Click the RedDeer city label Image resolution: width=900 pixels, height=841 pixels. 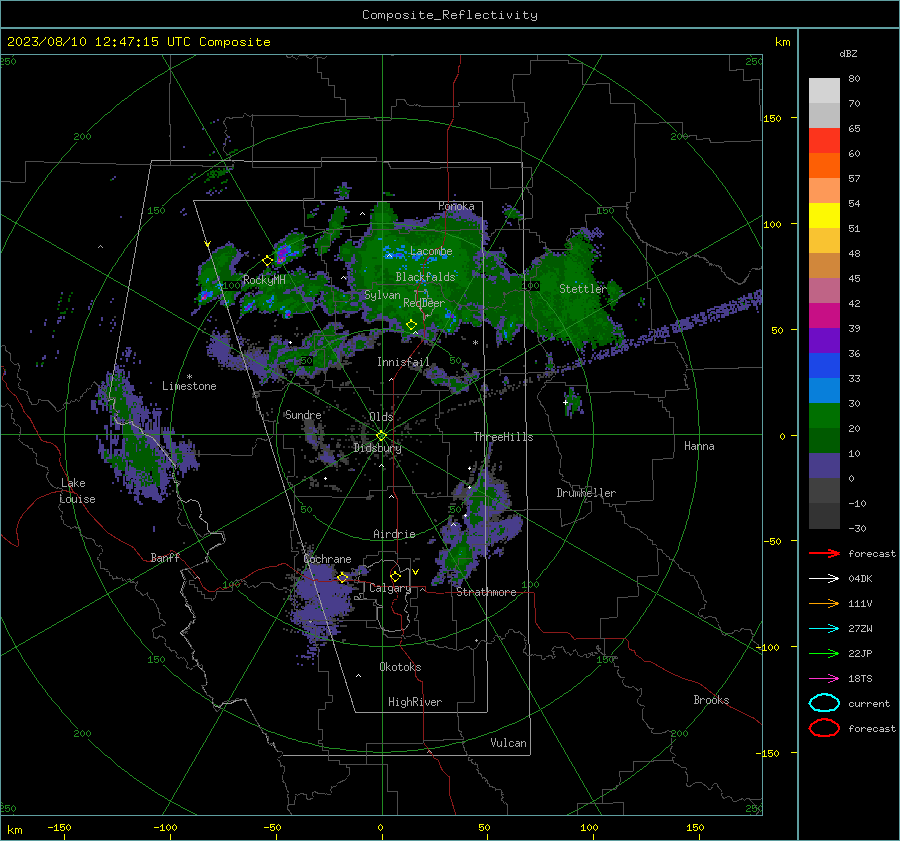coord(424,303)
